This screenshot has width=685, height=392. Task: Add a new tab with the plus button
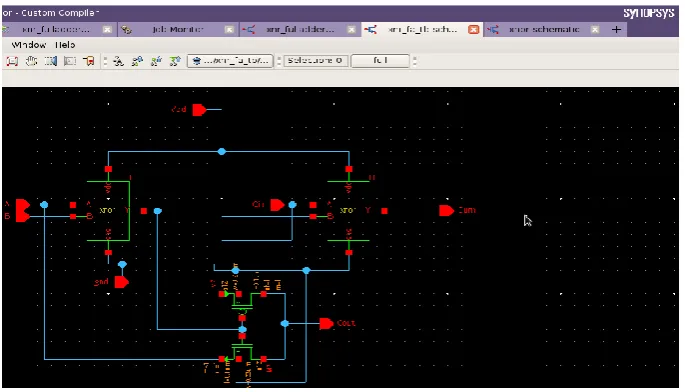tap(616, 30)
